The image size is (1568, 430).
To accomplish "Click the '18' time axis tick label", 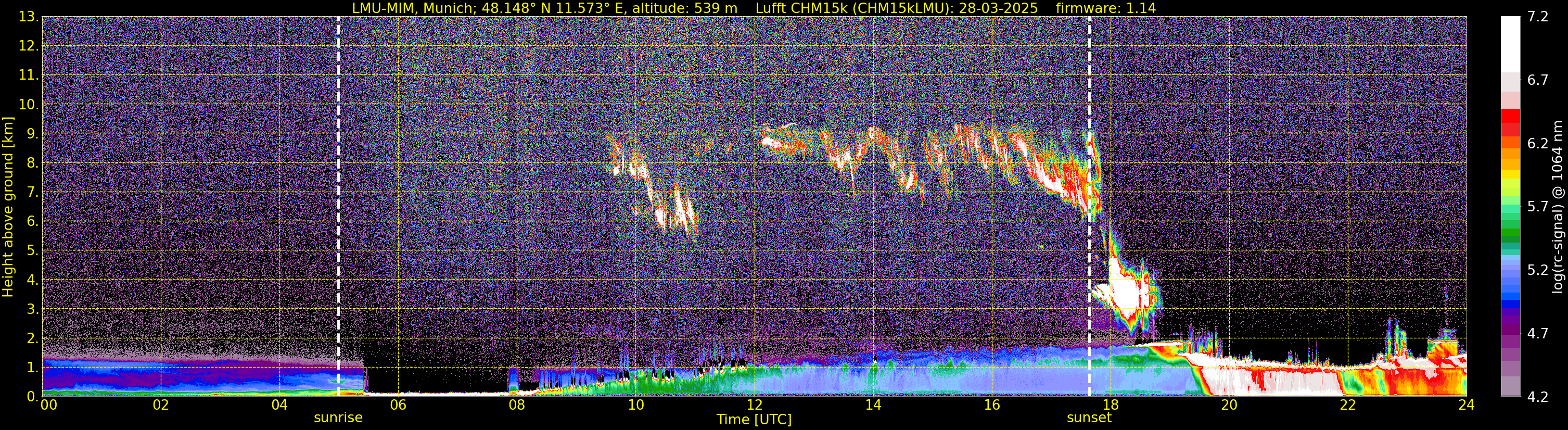I will (1110, 405).
